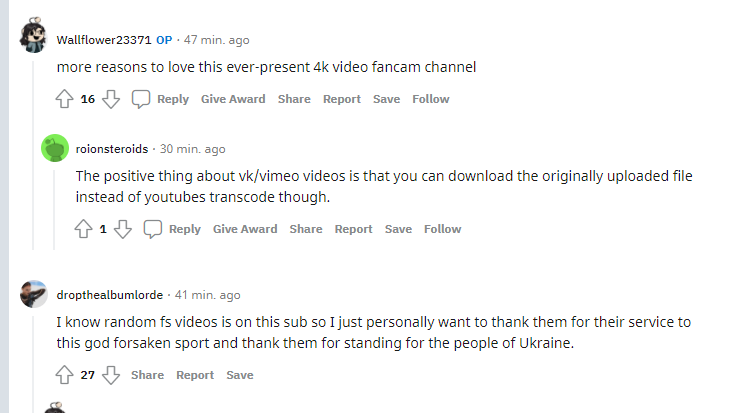Downvote roionsteroids' comment
This screenshot has height=413, width=749.
tap(123, 229)
